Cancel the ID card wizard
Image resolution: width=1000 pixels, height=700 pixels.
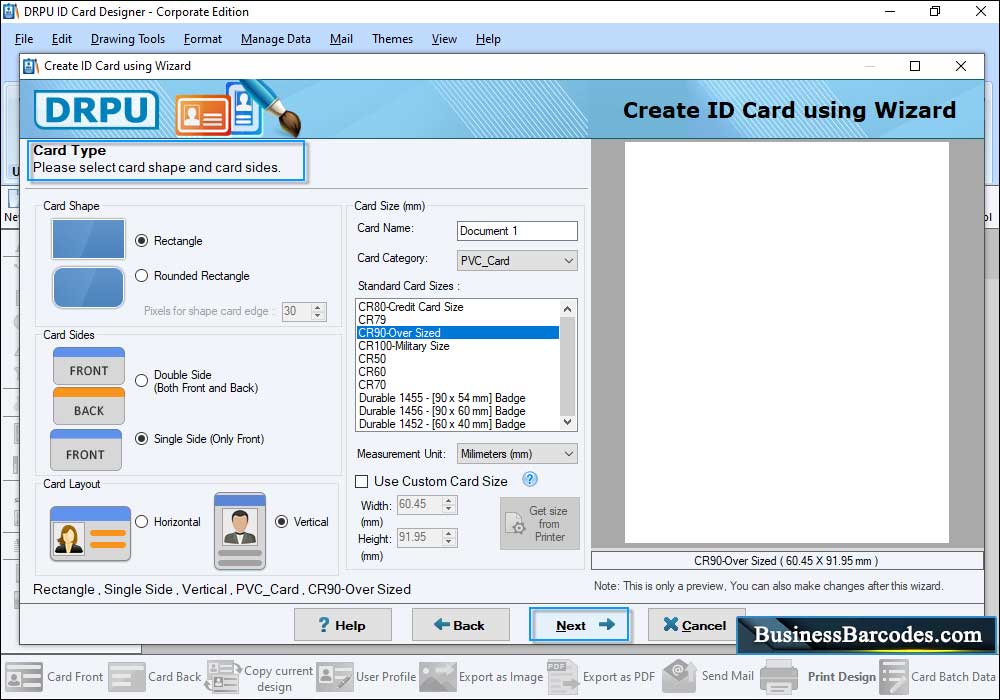point(695,625)
